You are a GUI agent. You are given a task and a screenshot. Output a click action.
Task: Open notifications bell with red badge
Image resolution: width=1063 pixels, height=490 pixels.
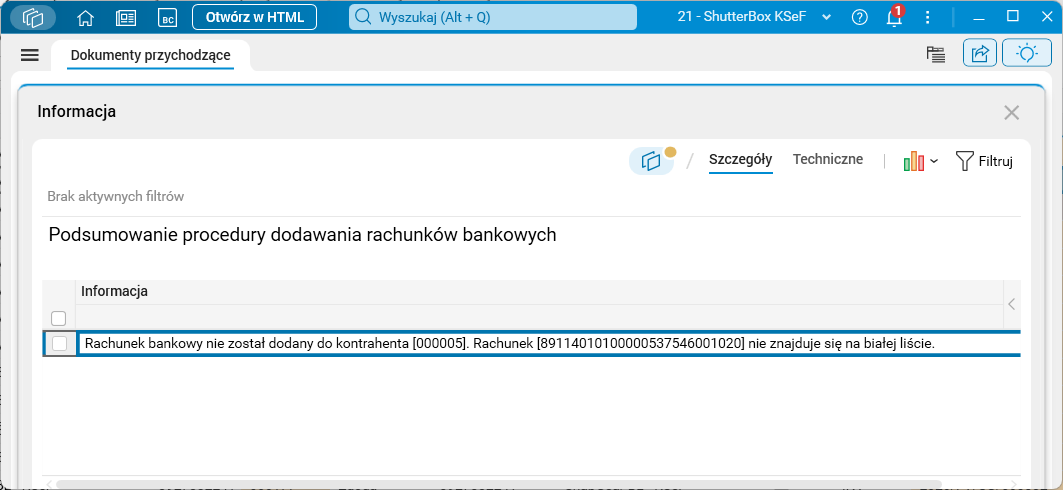pos(895,16)
